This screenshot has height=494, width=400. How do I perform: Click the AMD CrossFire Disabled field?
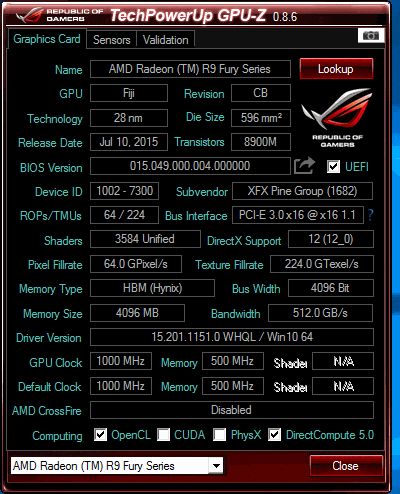point(232,410)
